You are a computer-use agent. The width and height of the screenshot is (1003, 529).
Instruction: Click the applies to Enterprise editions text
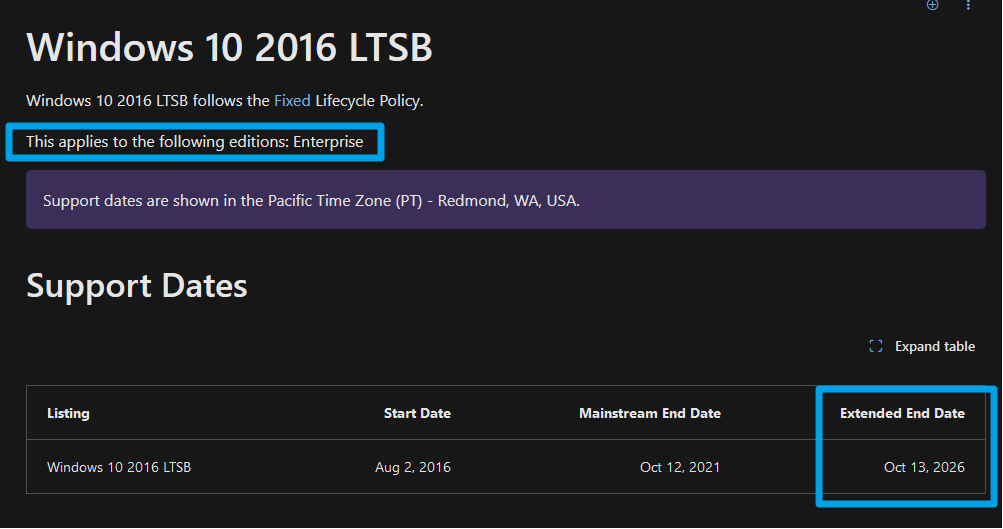pyautogui.click(x=194, y=141)
